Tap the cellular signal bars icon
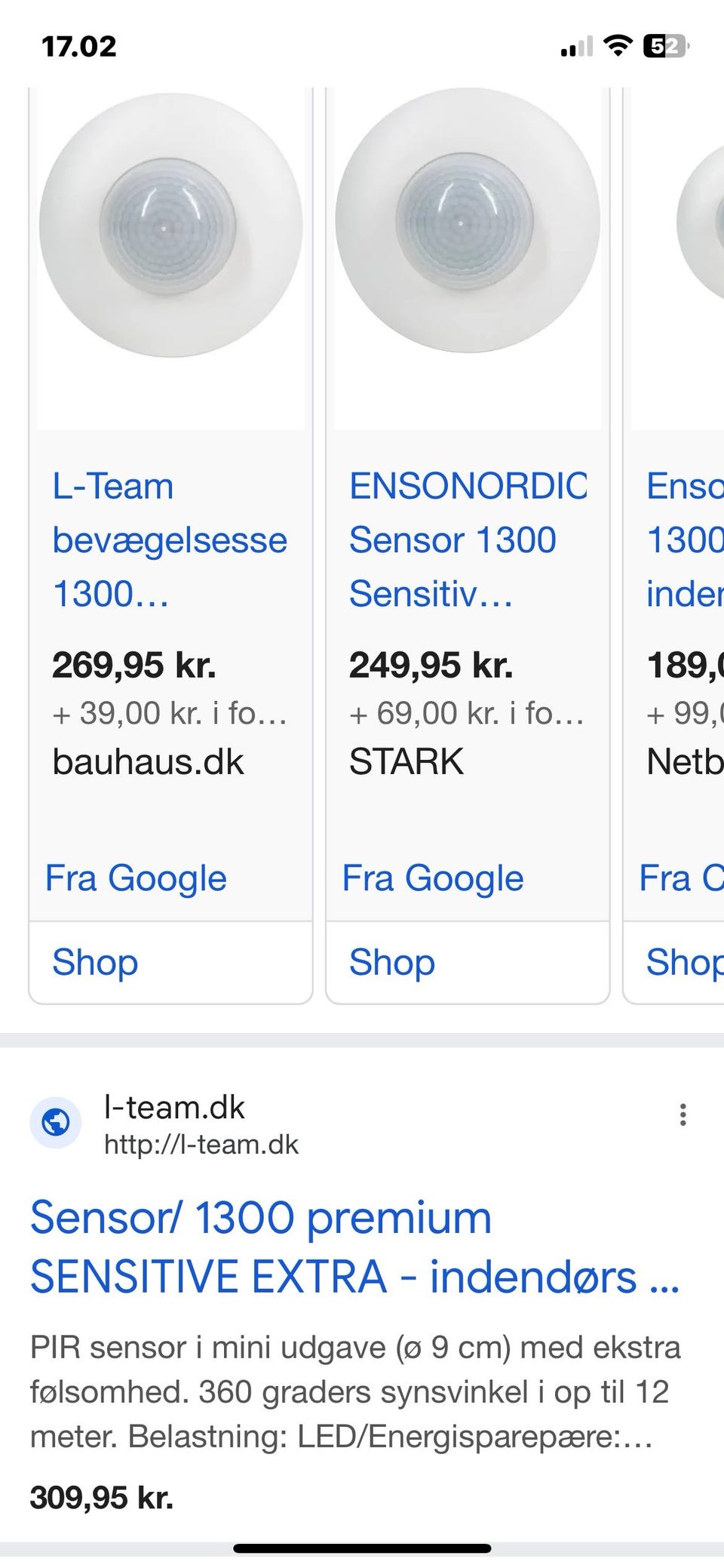This screenshot has width=724, height=1568. click(576, 48)
